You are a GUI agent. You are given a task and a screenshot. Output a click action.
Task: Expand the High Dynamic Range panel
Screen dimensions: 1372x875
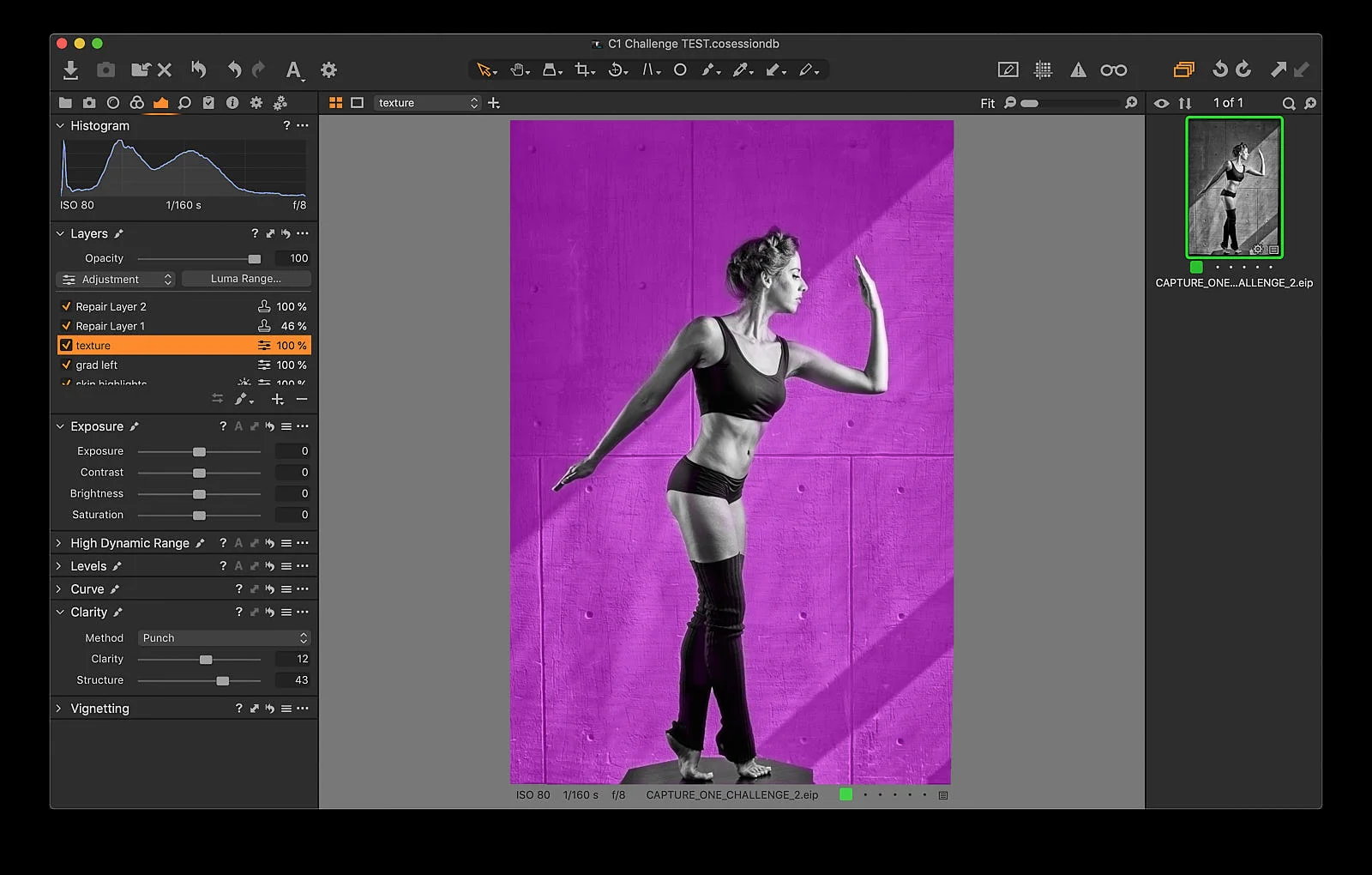pos(59,543)
